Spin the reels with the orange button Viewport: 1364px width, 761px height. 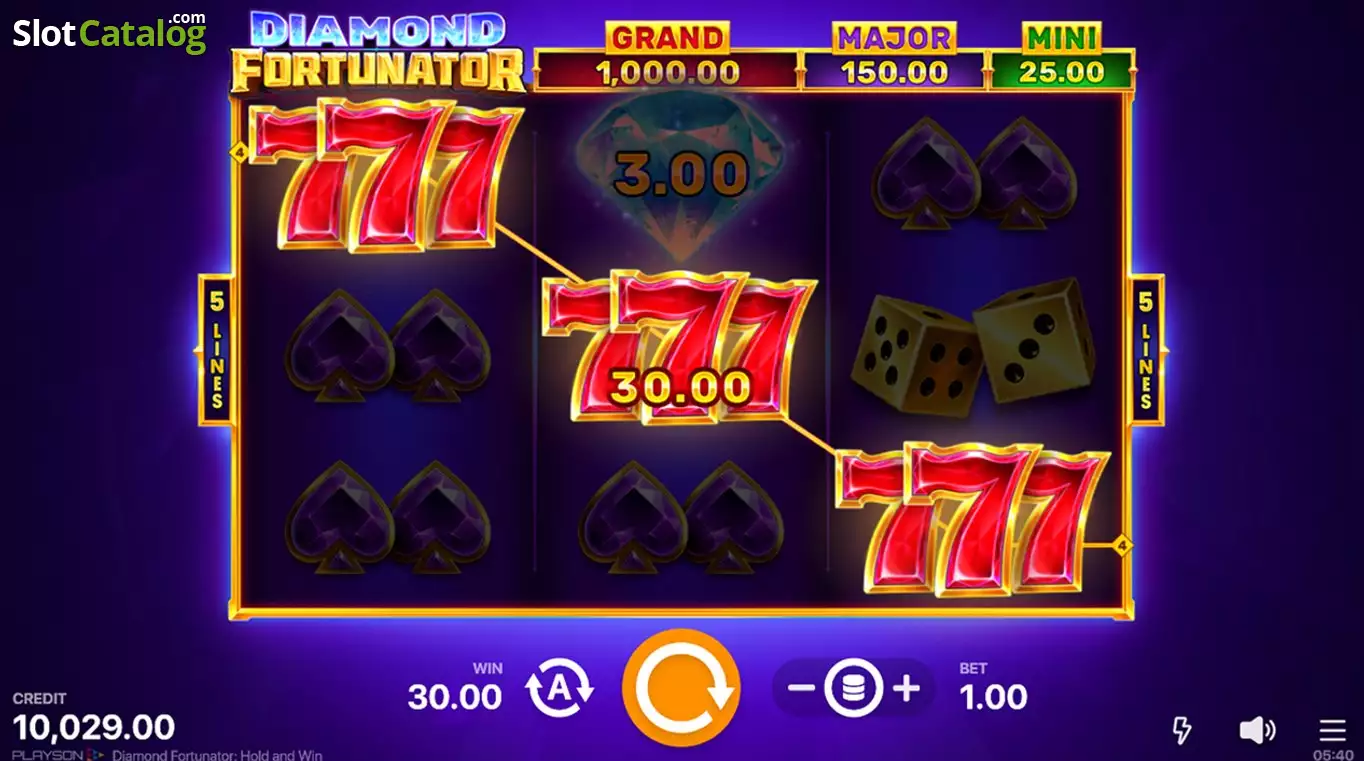(x=681, y=688)
